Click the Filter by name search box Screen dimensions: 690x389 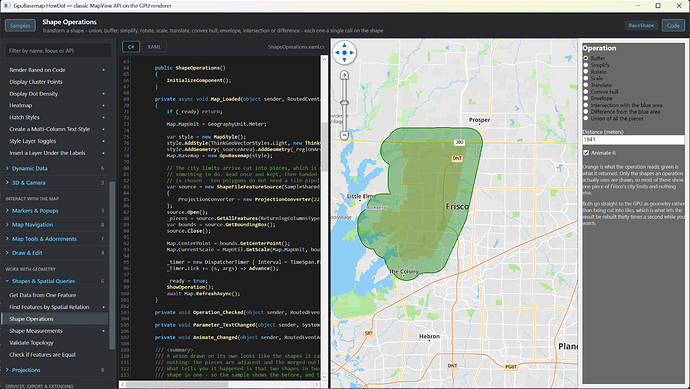(58, 51)
